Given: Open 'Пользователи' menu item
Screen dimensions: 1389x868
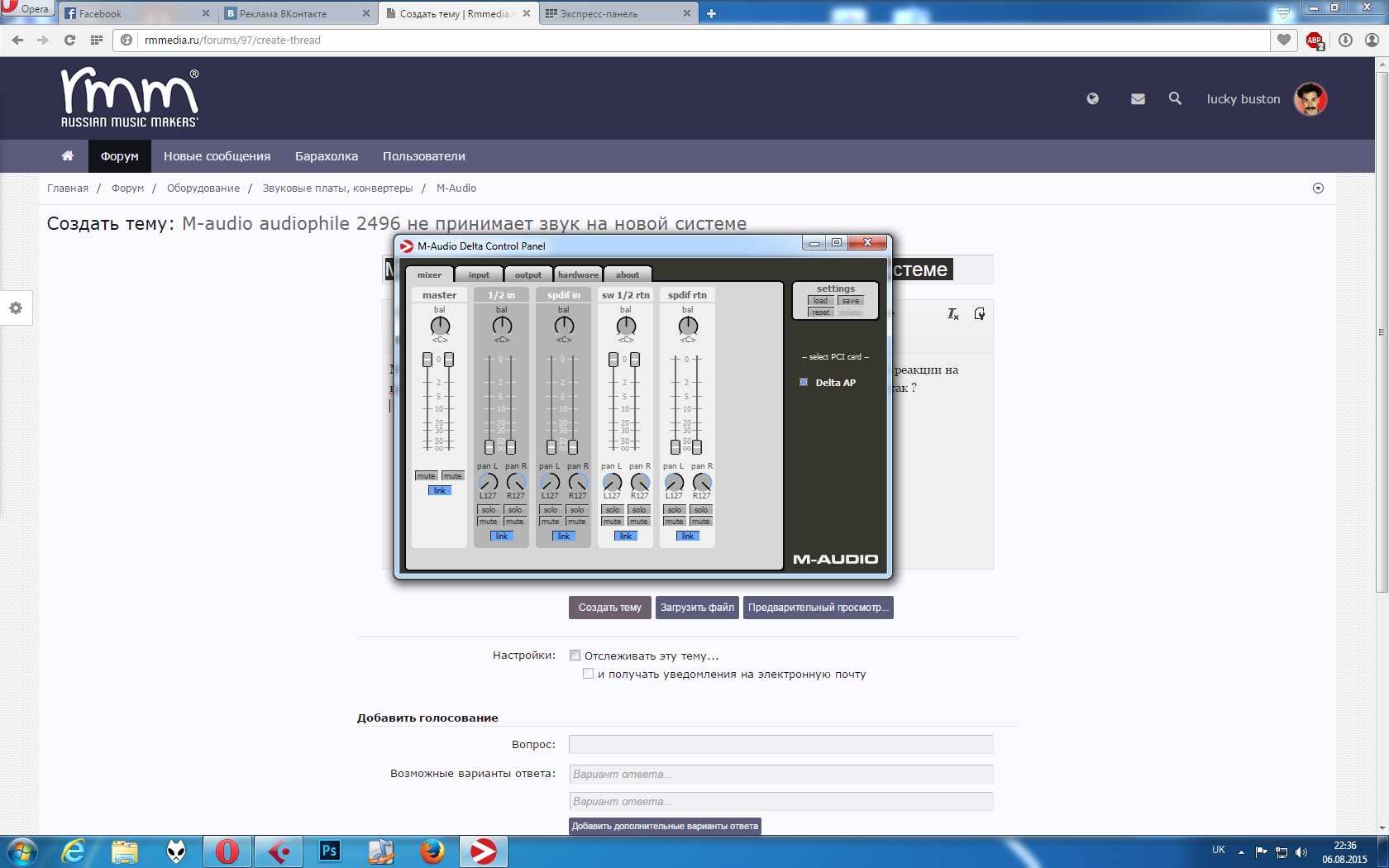Looking at the screenshot, I should click(424, 156).
